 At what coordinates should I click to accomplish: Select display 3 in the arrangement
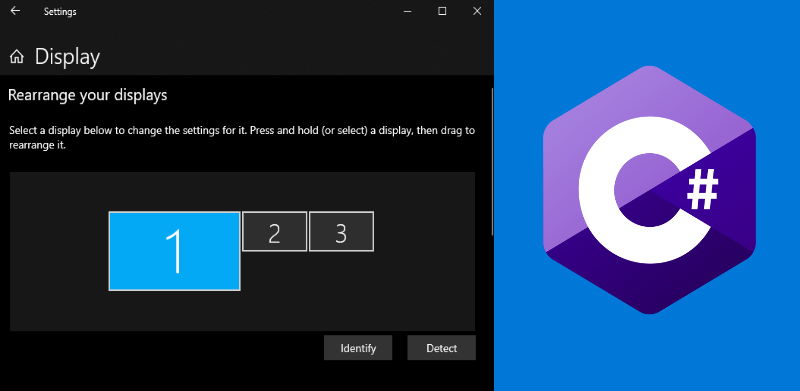pos(341,231)
